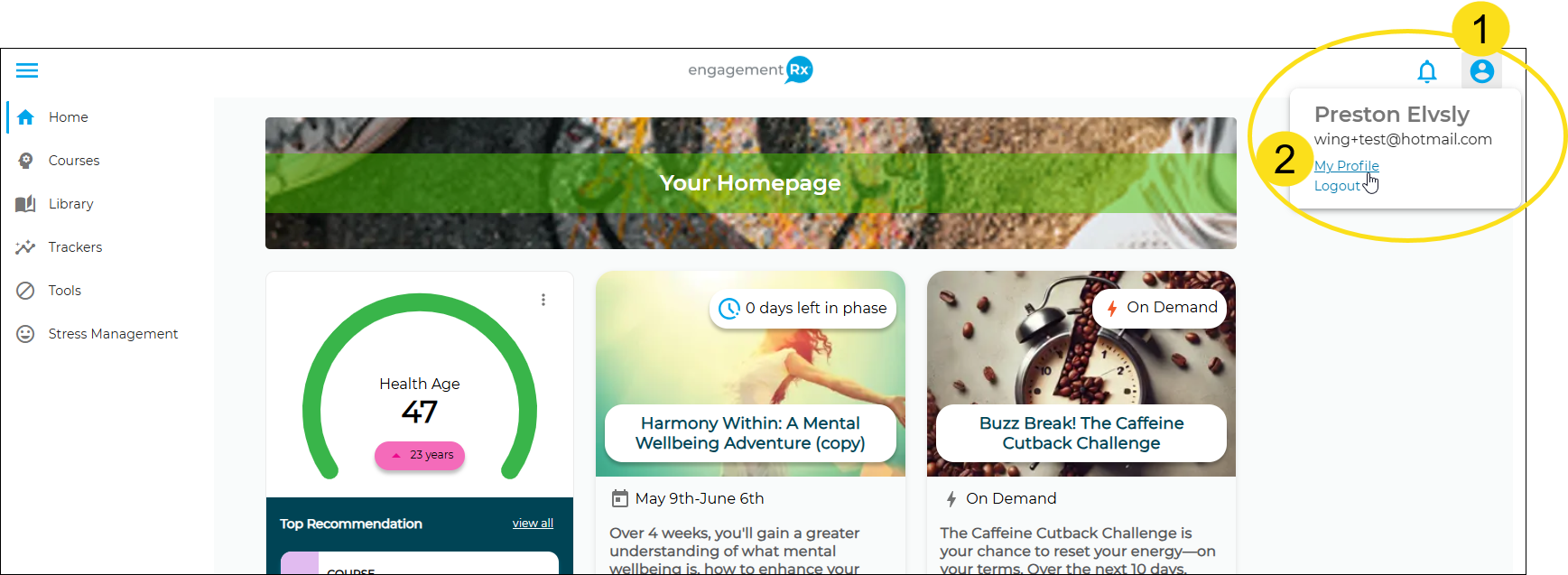Click the Trackers chart icon

click(25, 247)
